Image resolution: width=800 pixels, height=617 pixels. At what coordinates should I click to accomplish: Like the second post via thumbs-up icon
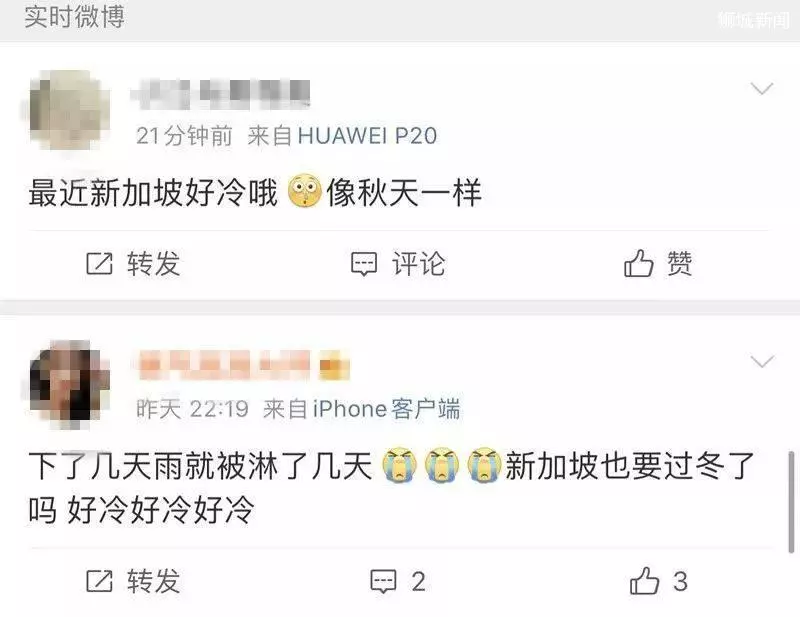(644, 581)
